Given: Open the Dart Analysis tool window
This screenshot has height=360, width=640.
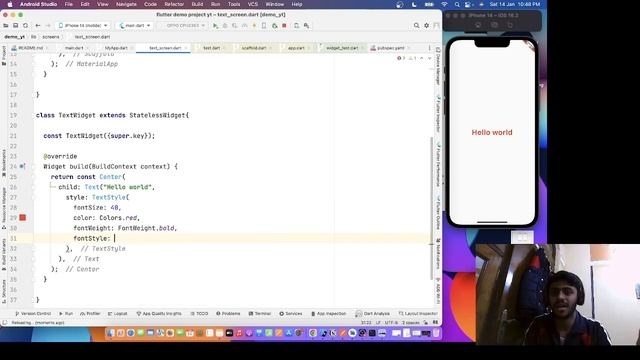Looking at the screenshot, I should coord(373,313).
